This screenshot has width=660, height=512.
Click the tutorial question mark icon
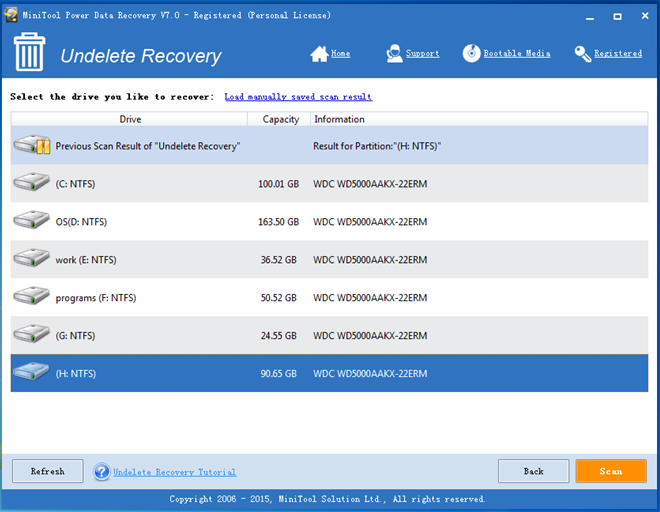point(102,472)
